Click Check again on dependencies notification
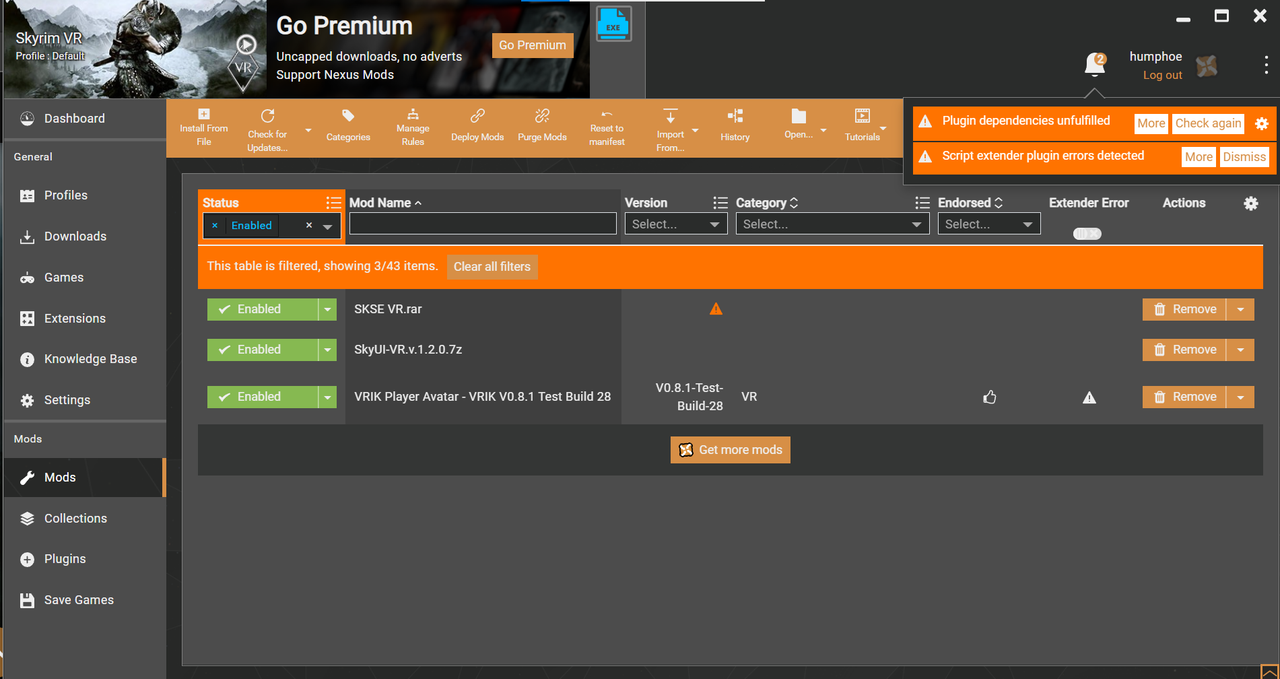Image resolution: width=1280 pixels, height=679 pixels. coord(1208,124)
